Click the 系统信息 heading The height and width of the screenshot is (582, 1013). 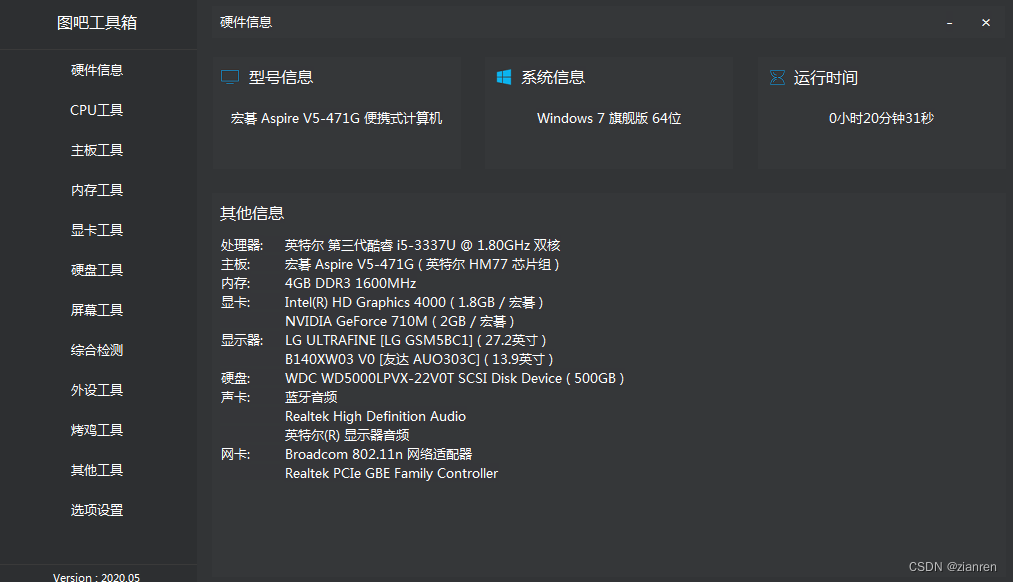(x=553, y=78)
